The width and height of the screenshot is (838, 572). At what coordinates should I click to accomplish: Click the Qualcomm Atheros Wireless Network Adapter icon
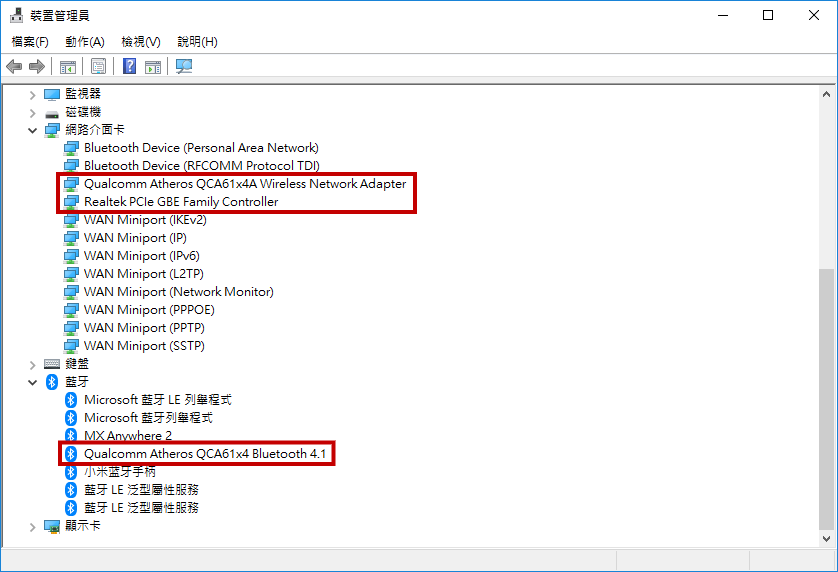pyautogui.click(x=71, y=184)
